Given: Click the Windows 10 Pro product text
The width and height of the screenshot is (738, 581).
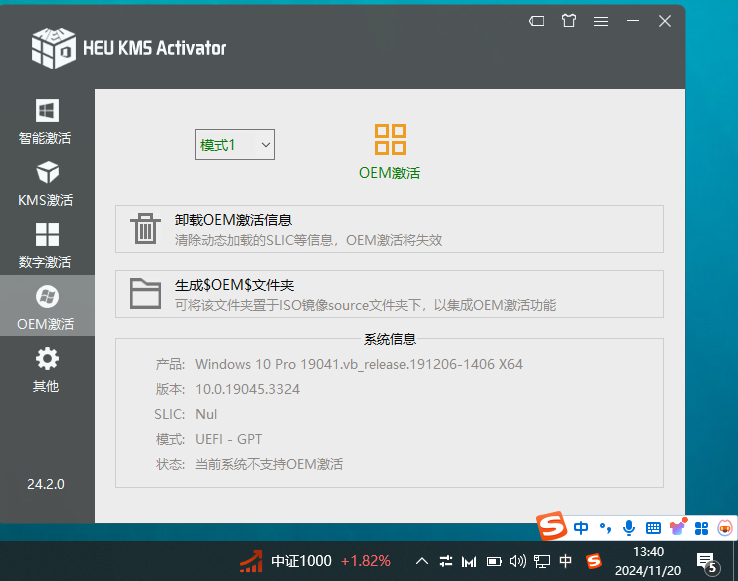Looking at the screenshot, I should point(359,364).
